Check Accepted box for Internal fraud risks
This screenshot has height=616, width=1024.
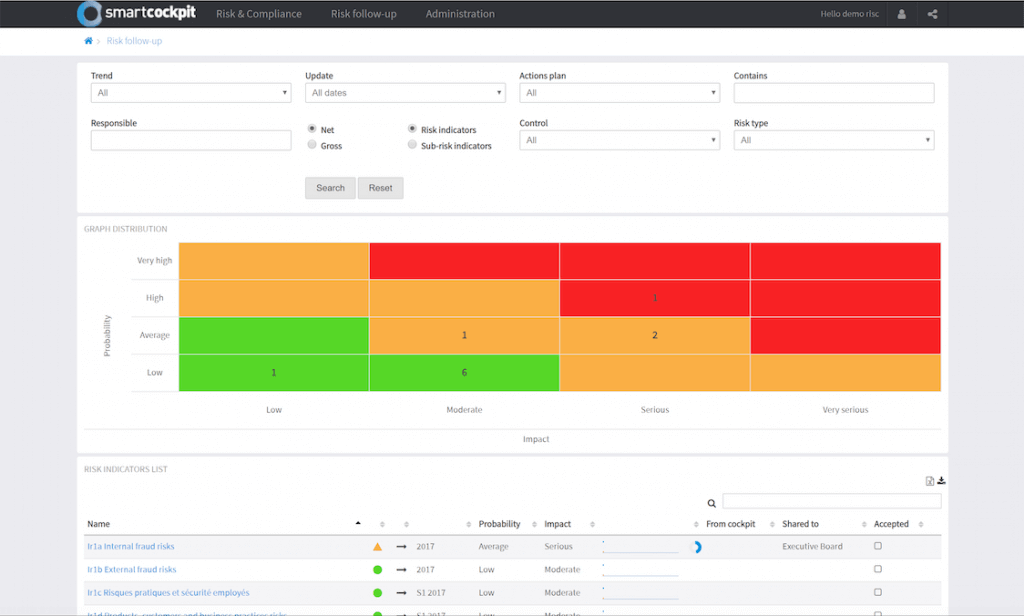click(x=878, y=546)
